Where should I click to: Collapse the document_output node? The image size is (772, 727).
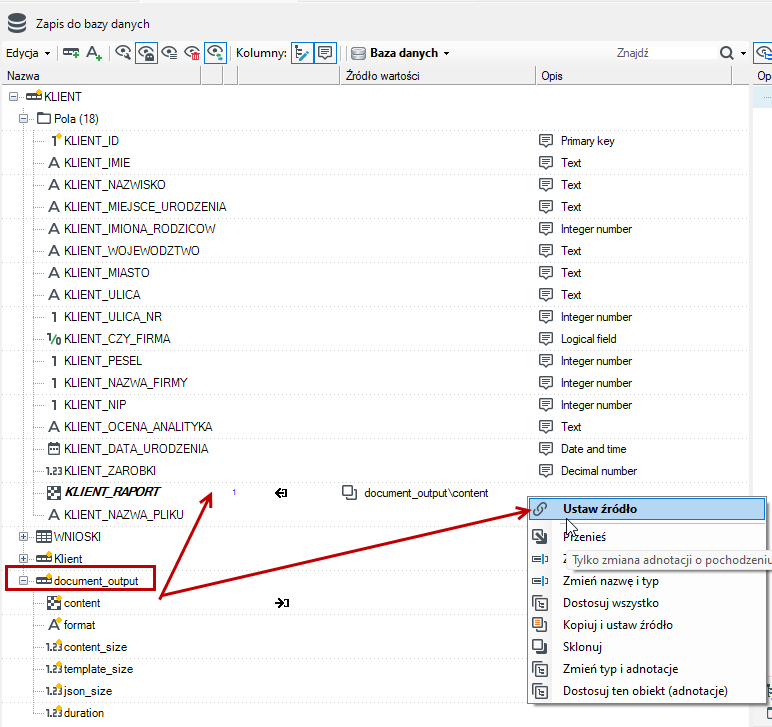pos(23,581)
